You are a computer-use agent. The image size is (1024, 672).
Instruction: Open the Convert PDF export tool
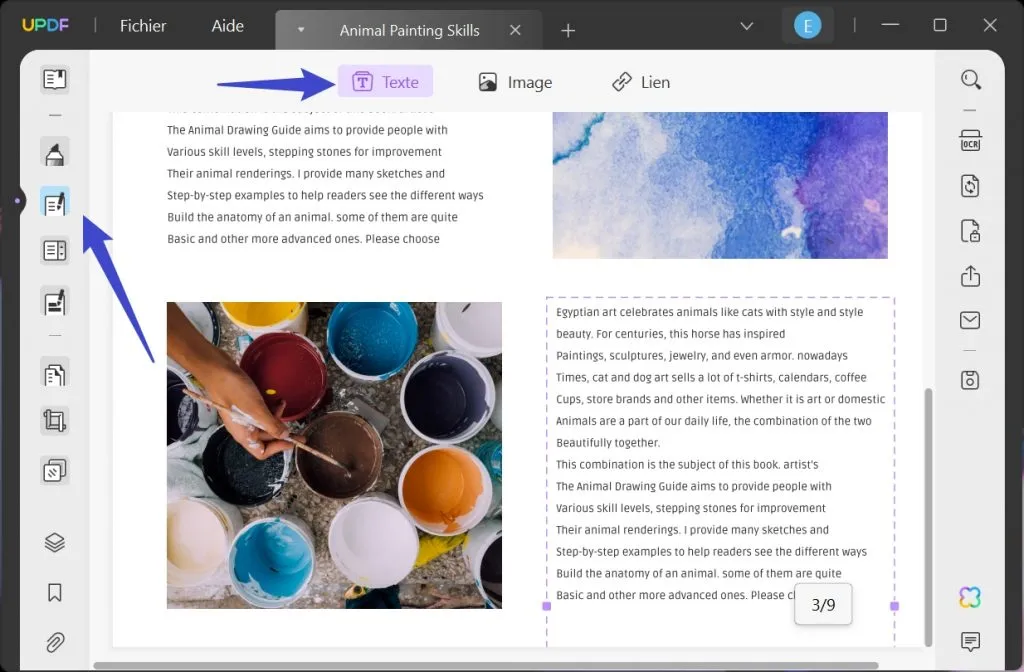pyautogui.click(x=970, y=185)
